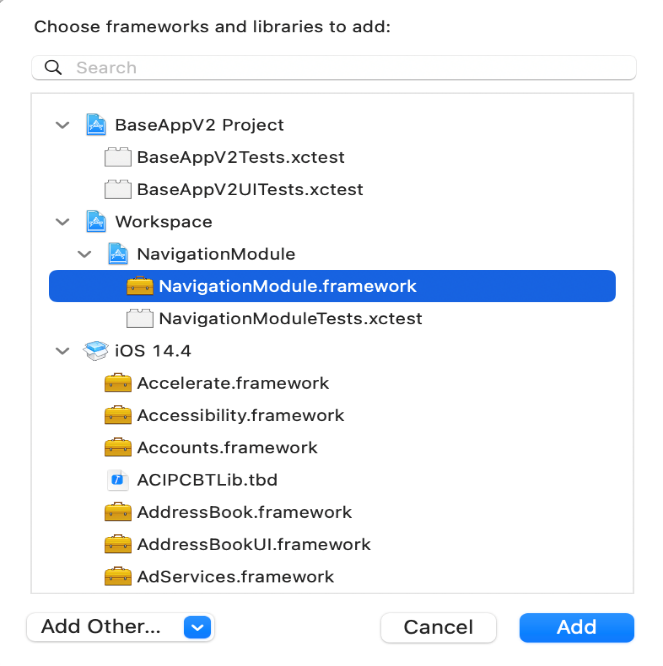Click the NavigationModule project icon
663x666 pixels.
point(118,254)
